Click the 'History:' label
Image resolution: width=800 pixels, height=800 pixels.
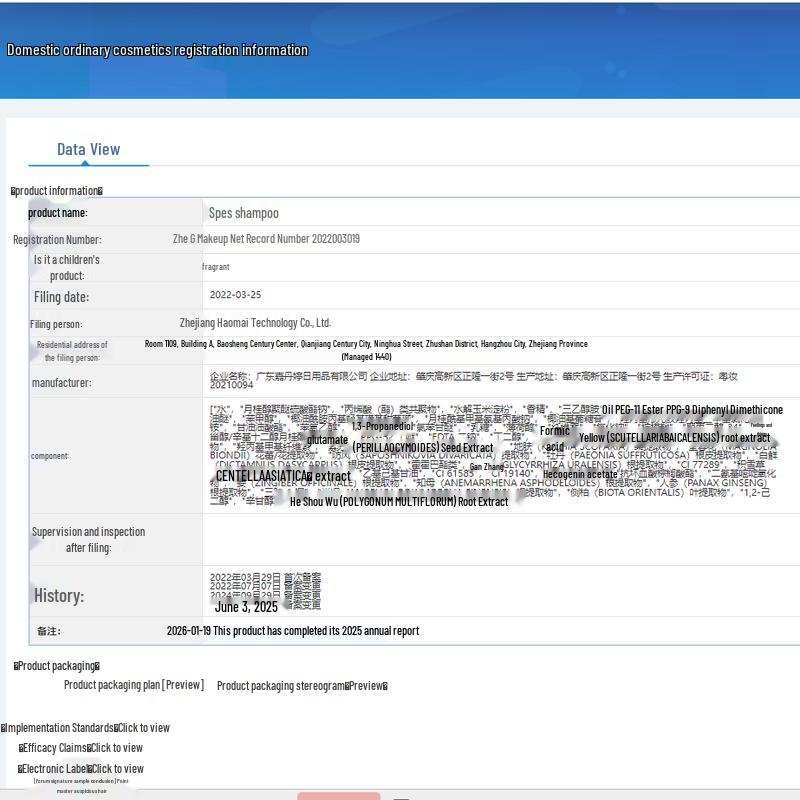pyautogui.click(x=59, y=595)
